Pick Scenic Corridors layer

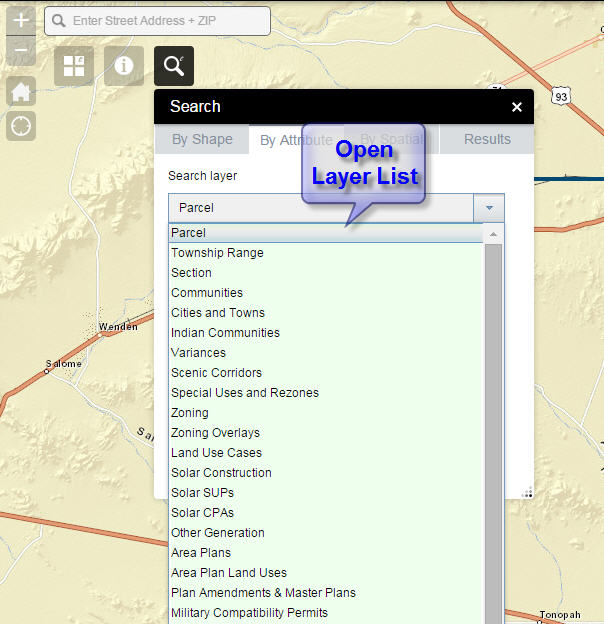click(325, 372)
